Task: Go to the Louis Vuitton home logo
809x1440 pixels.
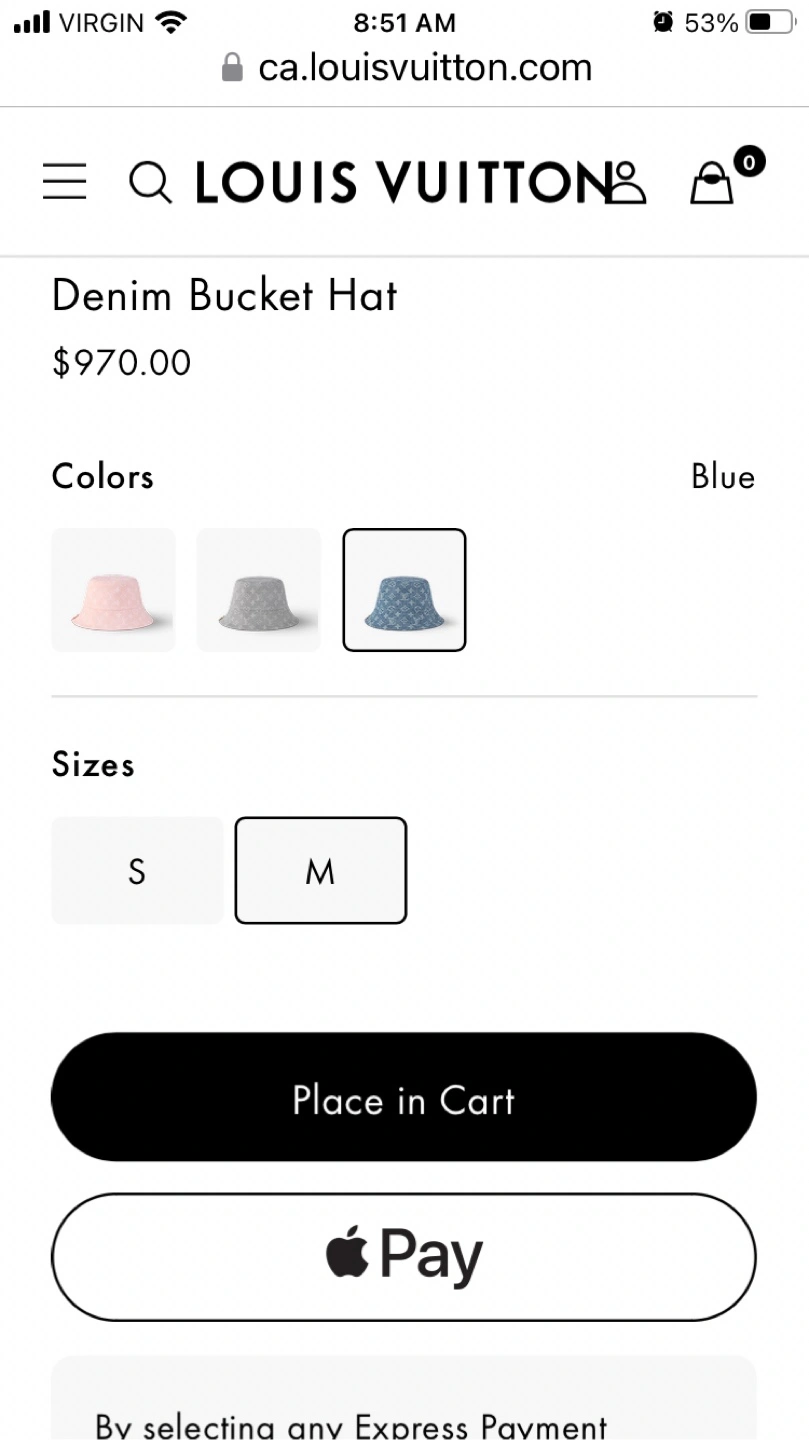Action: pyautogui.click(x=400, y=183)
